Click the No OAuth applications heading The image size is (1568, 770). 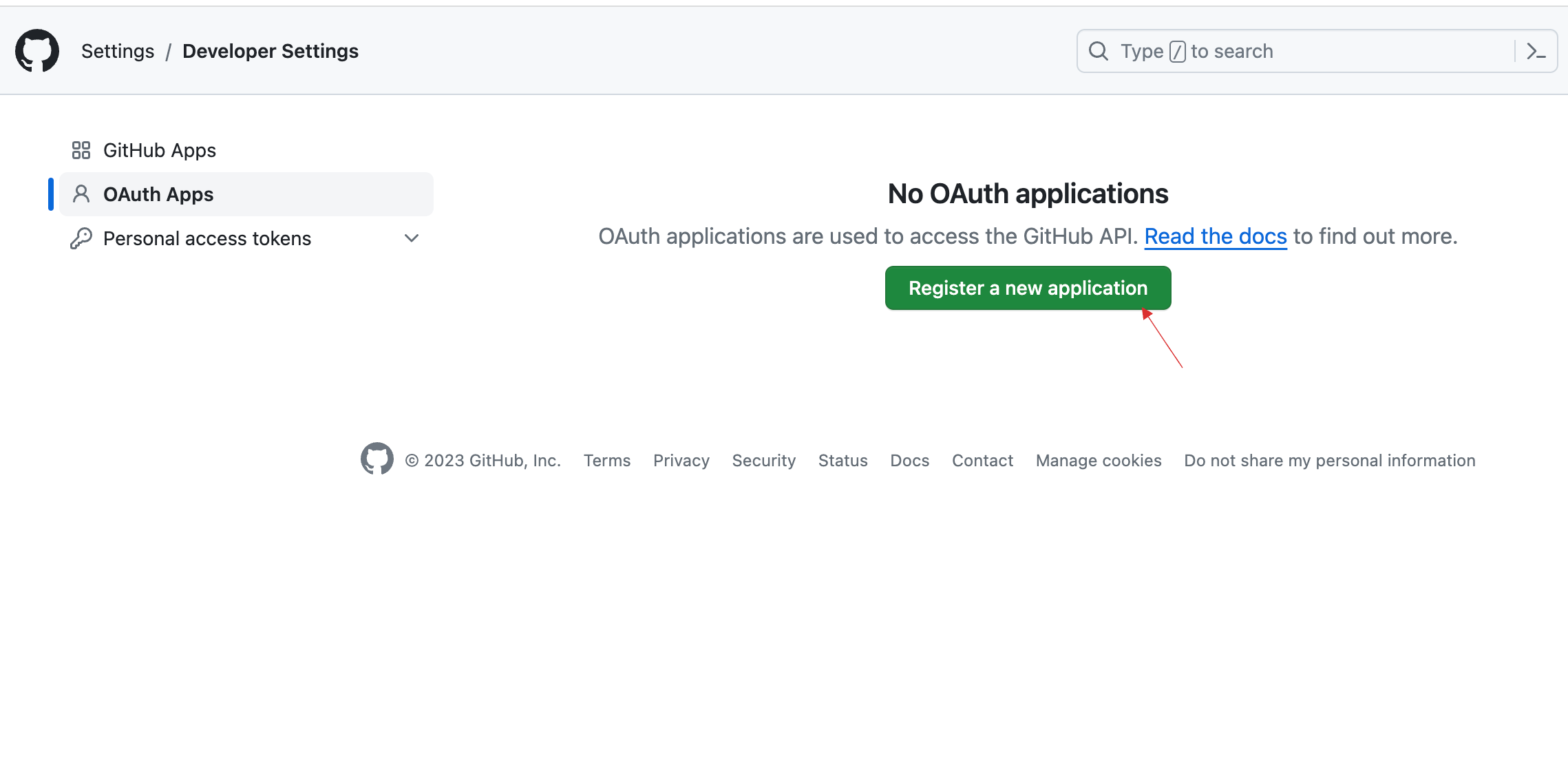[x=1028, y=194]
